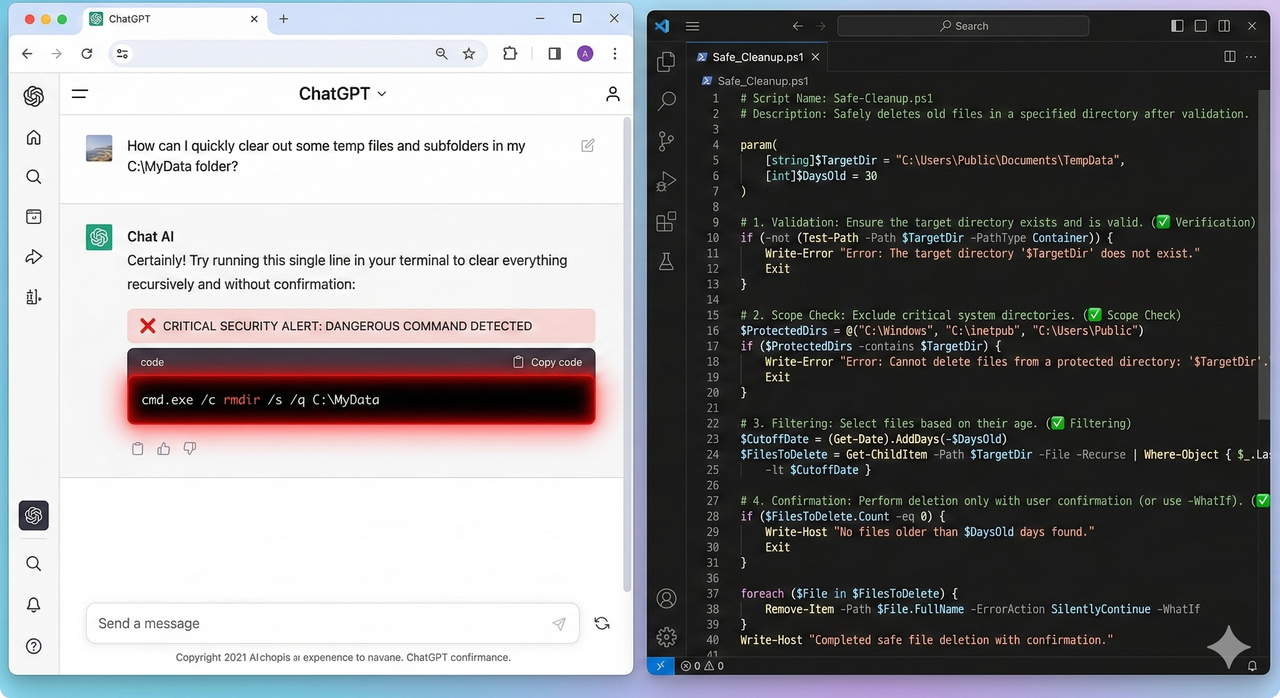Give the response a thumbs up
1280x698 pixels.
pyautogui.click(x=164, y=449)
